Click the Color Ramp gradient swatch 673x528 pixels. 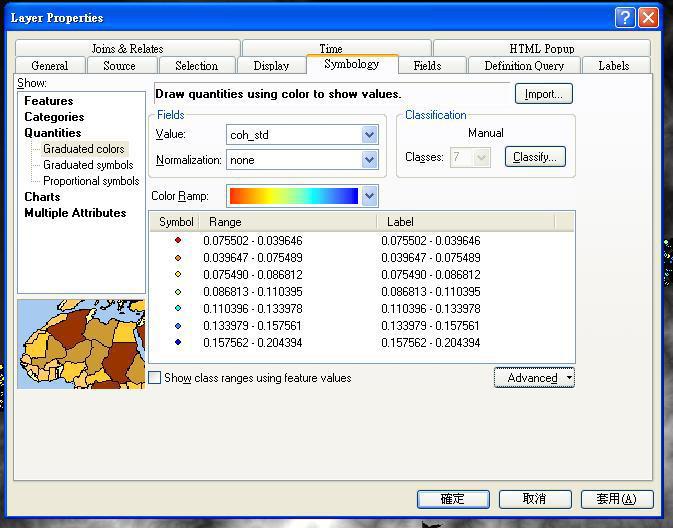point(294,196)
